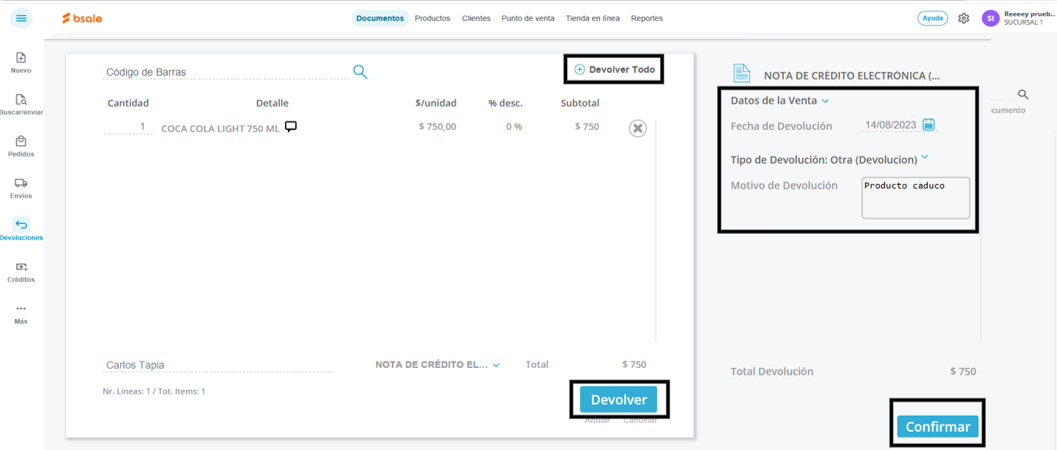Screen dimensions: 1057x450
Task: Open Tipo de Devolución dropdown
Action: pos(830,160)
